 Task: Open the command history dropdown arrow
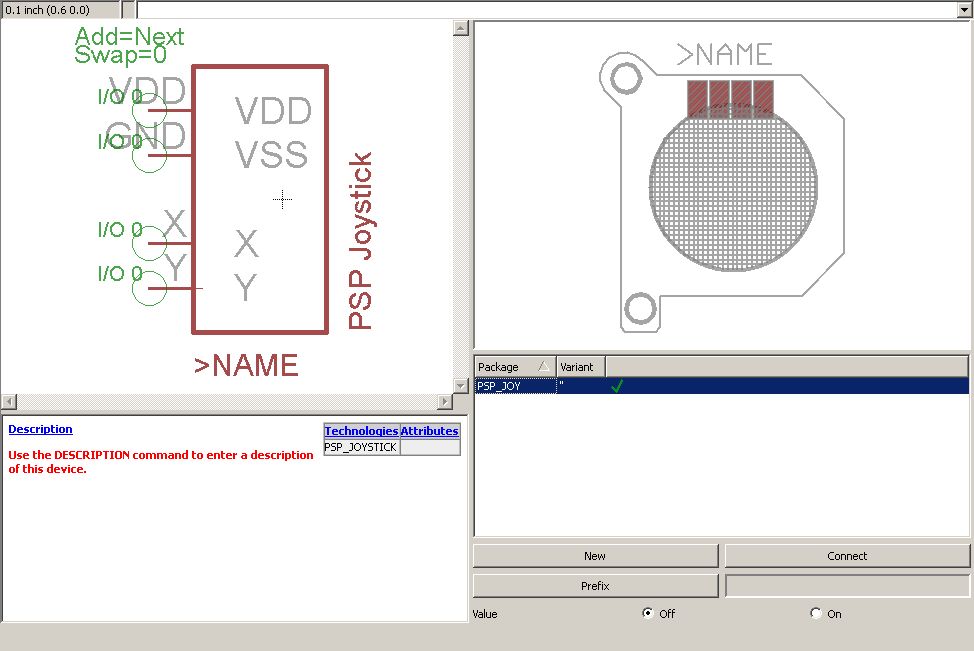(965, 9)
